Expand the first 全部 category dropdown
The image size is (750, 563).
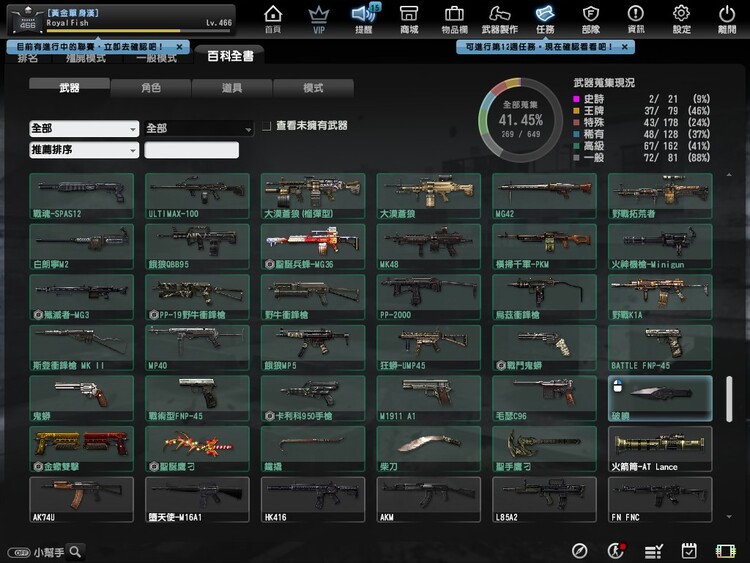pyautogui.click(x=84, y=128)
